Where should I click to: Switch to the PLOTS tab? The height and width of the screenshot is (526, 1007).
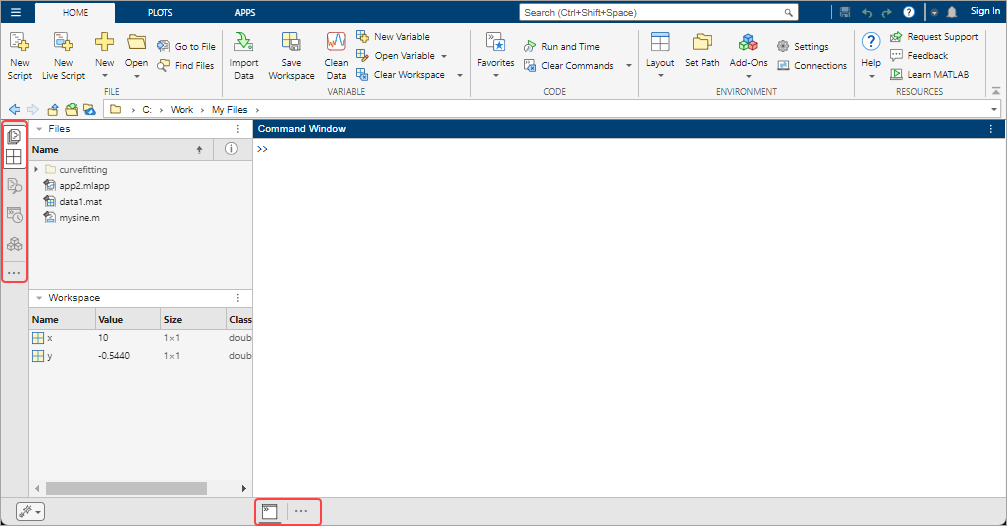point(160,12)
